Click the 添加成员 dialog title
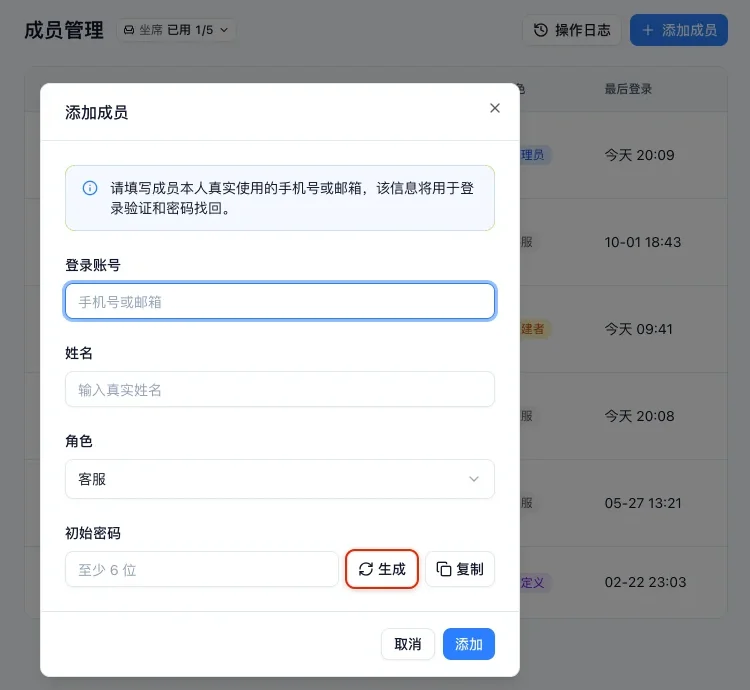The height and width of the screenshot is (690, 750). click(x=97, y=112)
